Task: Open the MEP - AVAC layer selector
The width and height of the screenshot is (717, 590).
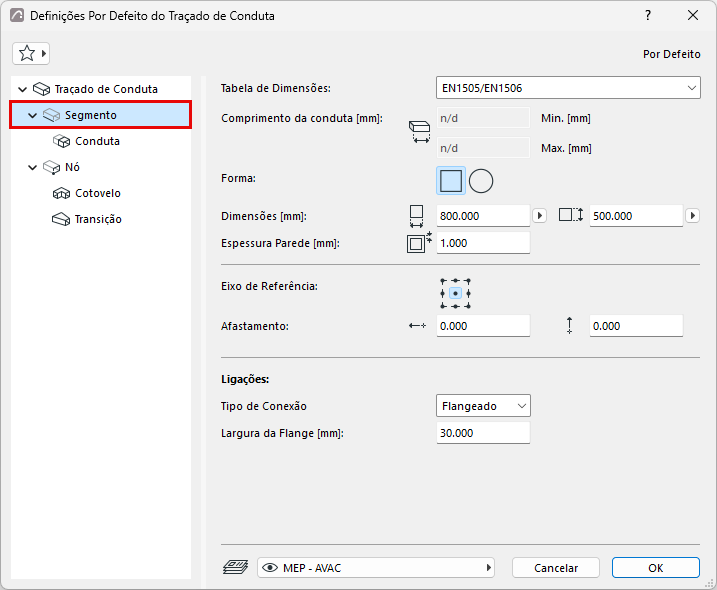Action: coord(375,568)
